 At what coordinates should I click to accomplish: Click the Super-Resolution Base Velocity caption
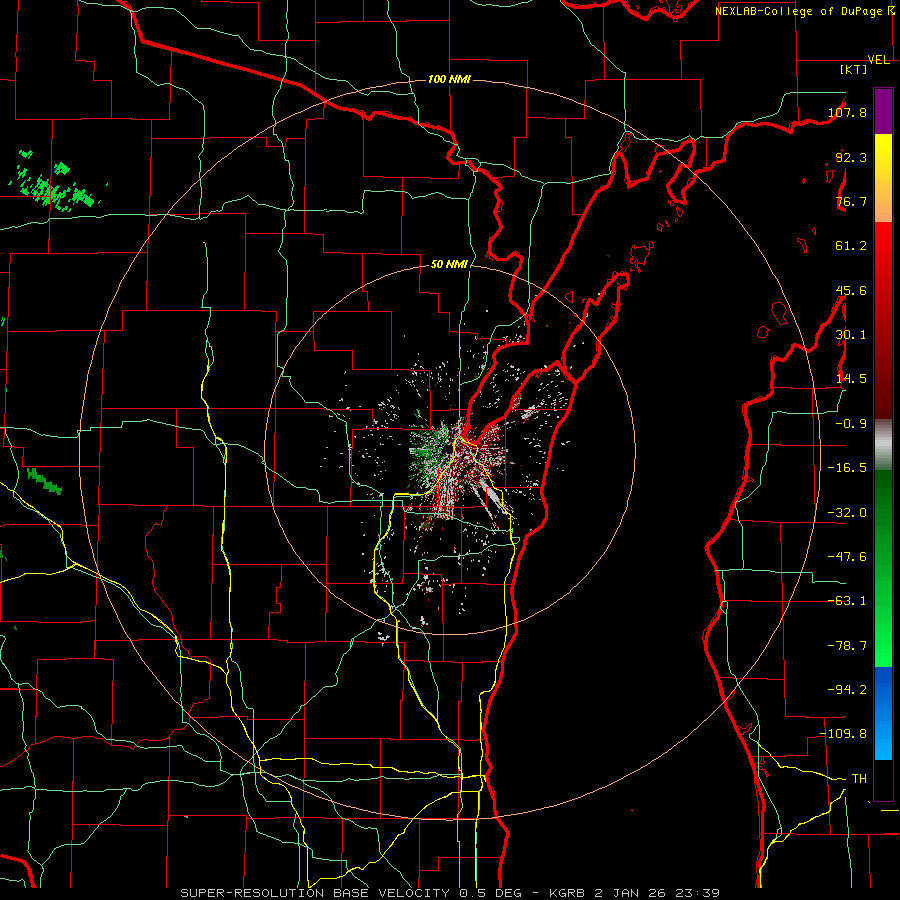click(449, 893)
